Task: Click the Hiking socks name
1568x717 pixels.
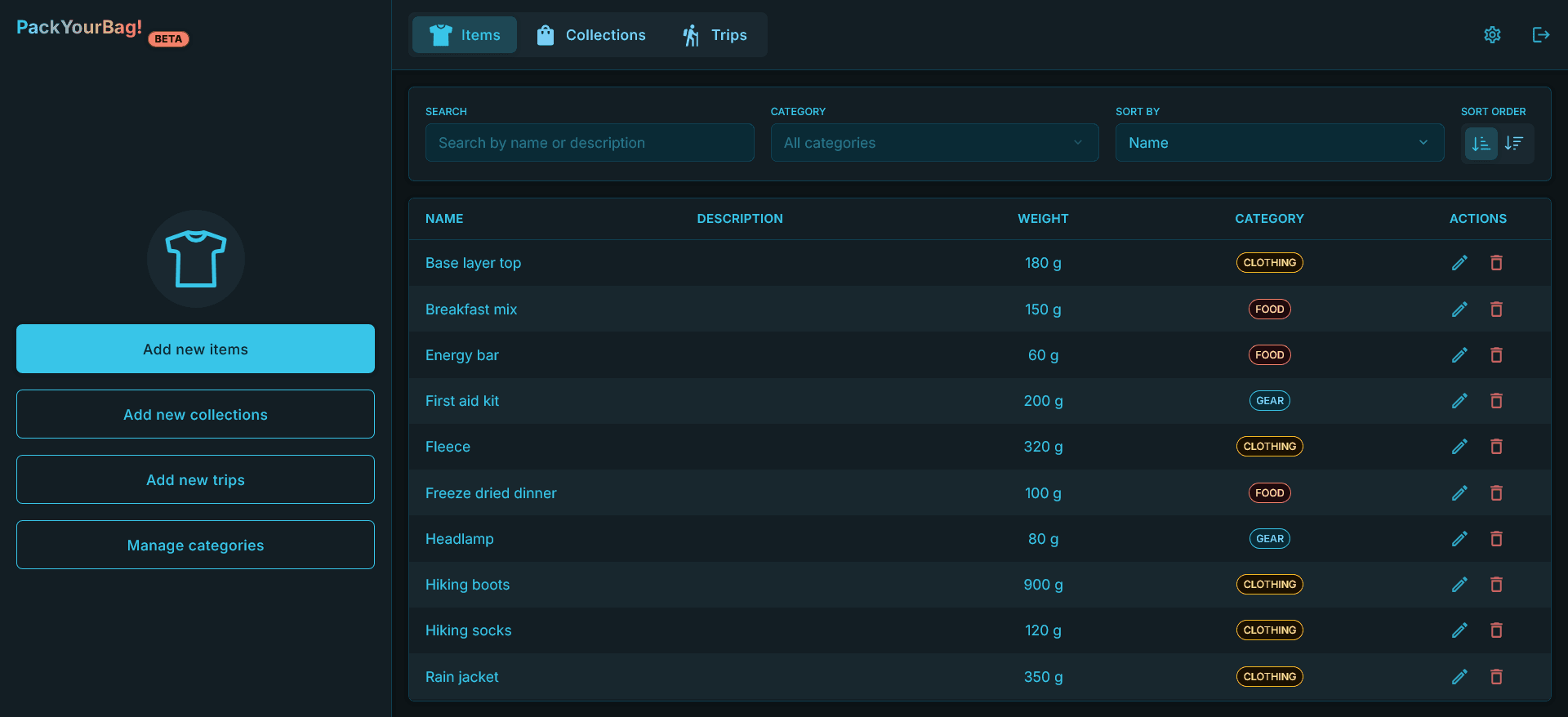Action: click(468, 630)
